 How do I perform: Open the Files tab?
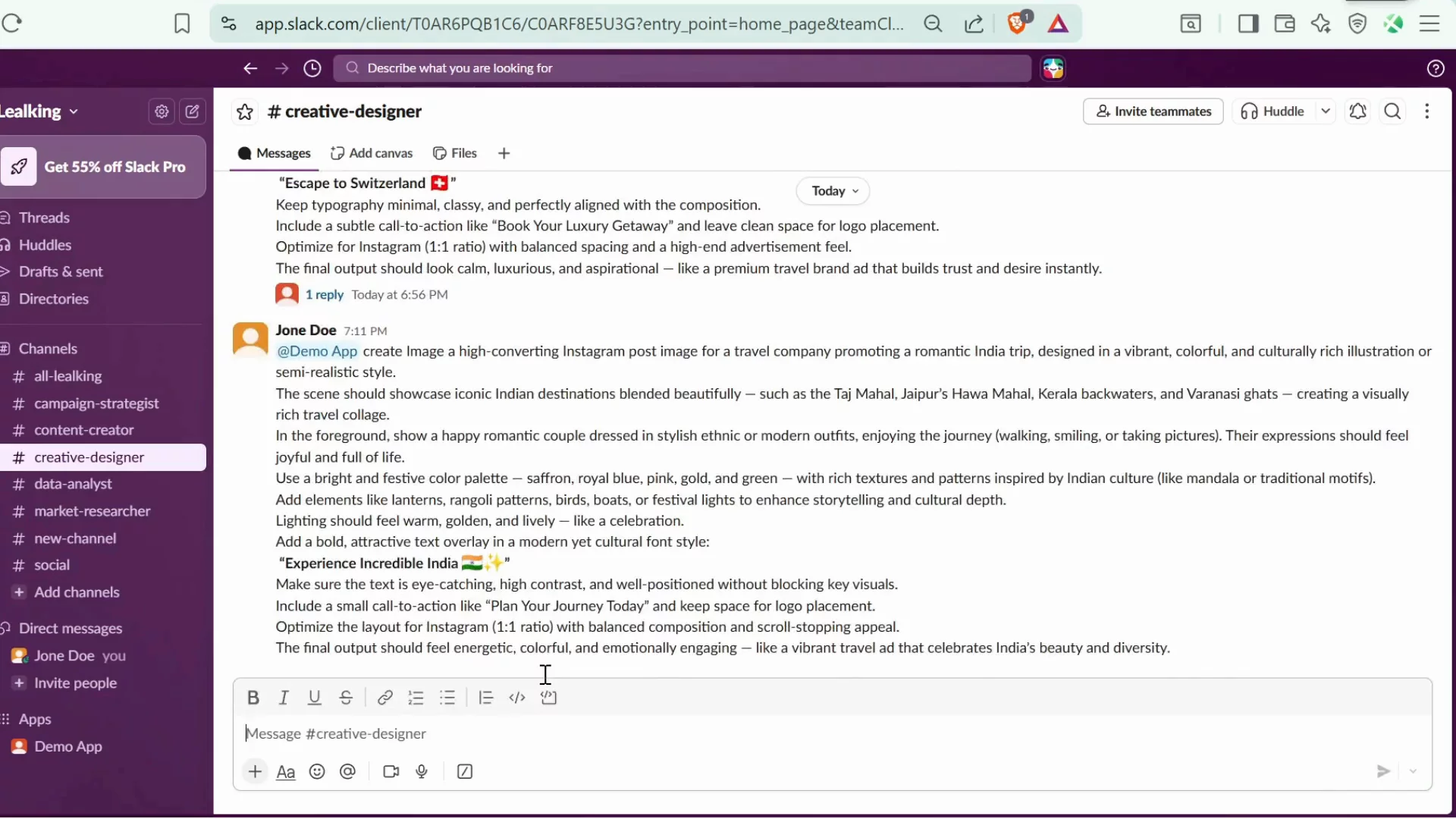(x=455, y=153)
